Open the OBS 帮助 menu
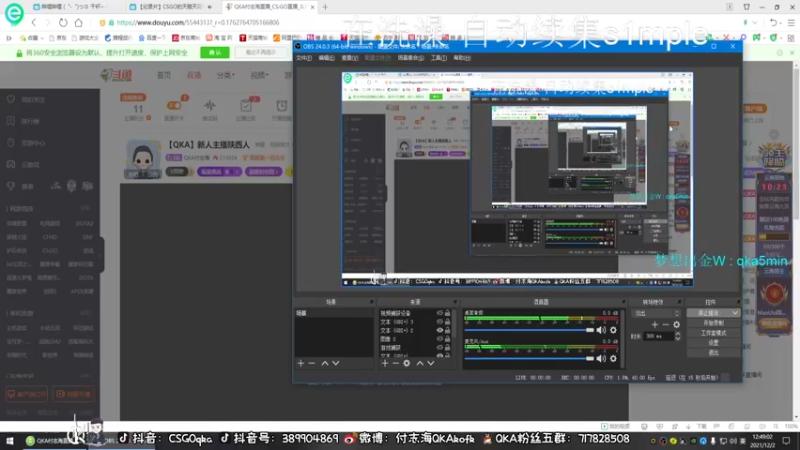 click(x=462, y=58)
